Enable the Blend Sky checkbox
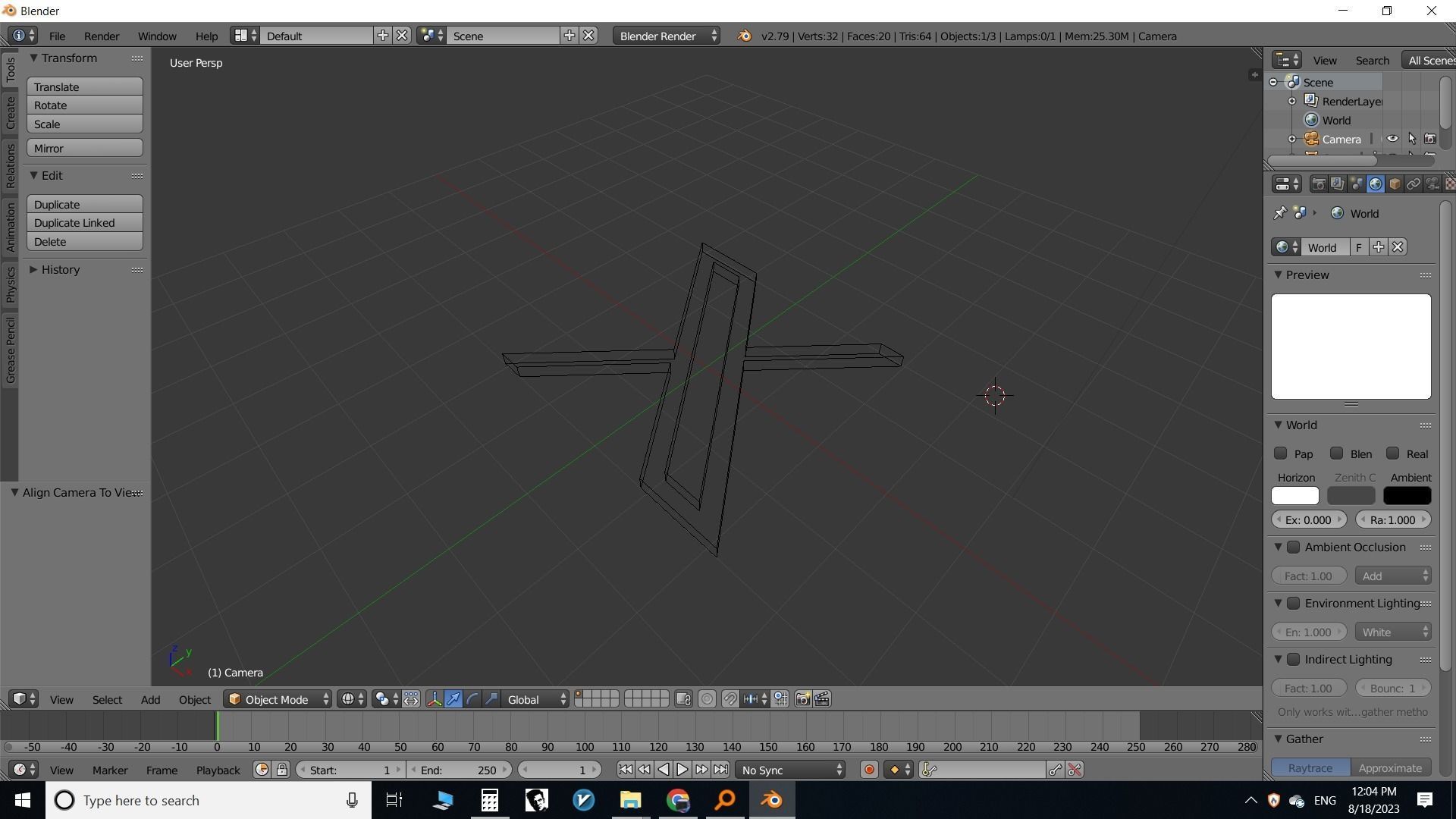1456x819 pixels. [1337, 453]
